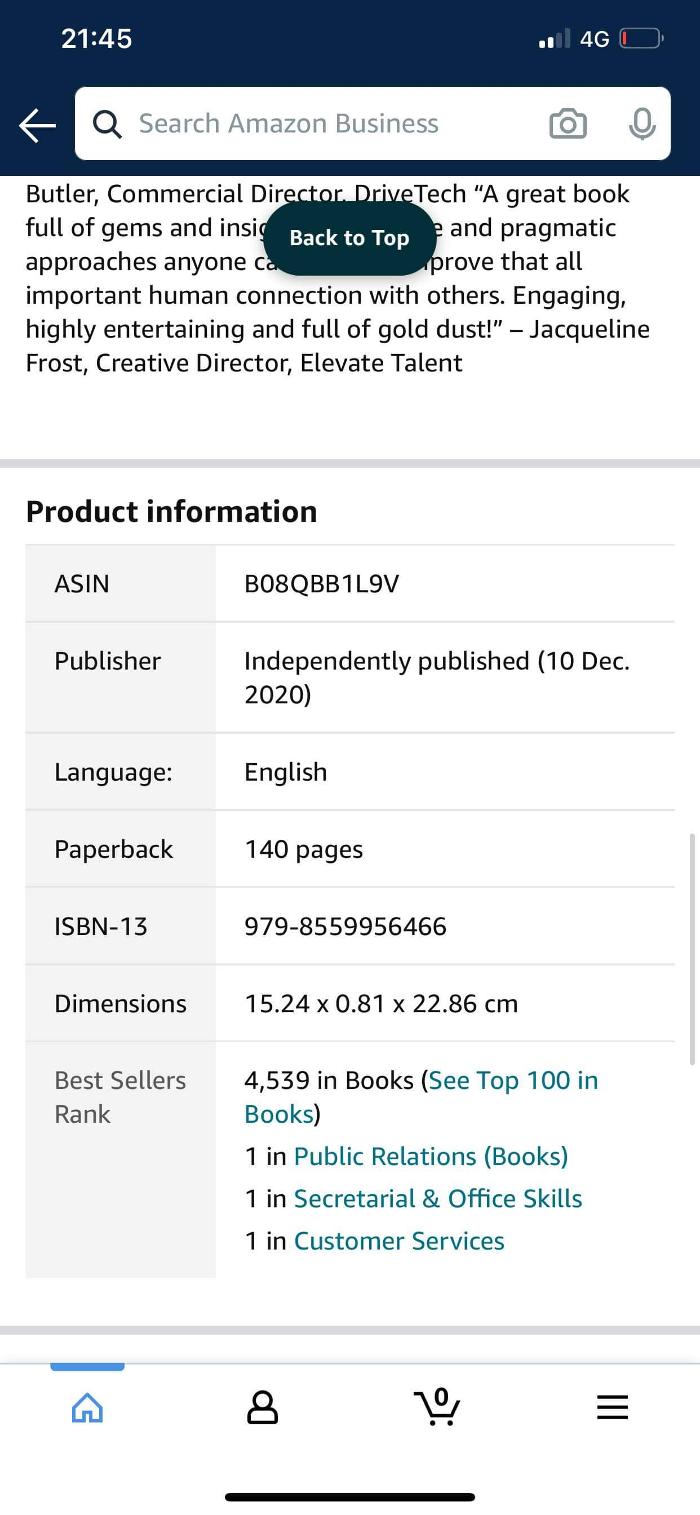Tap the battery indicator in status bar
This screenshot has height=1515, width=700.
[640, 39]
